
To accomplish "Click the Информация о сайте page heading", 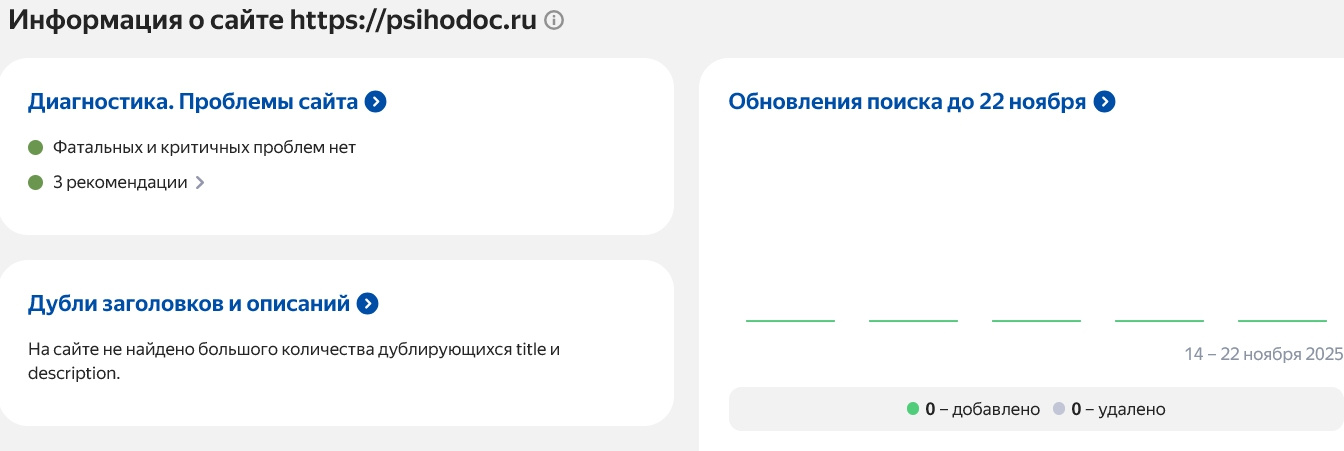I will click(272, 21).
